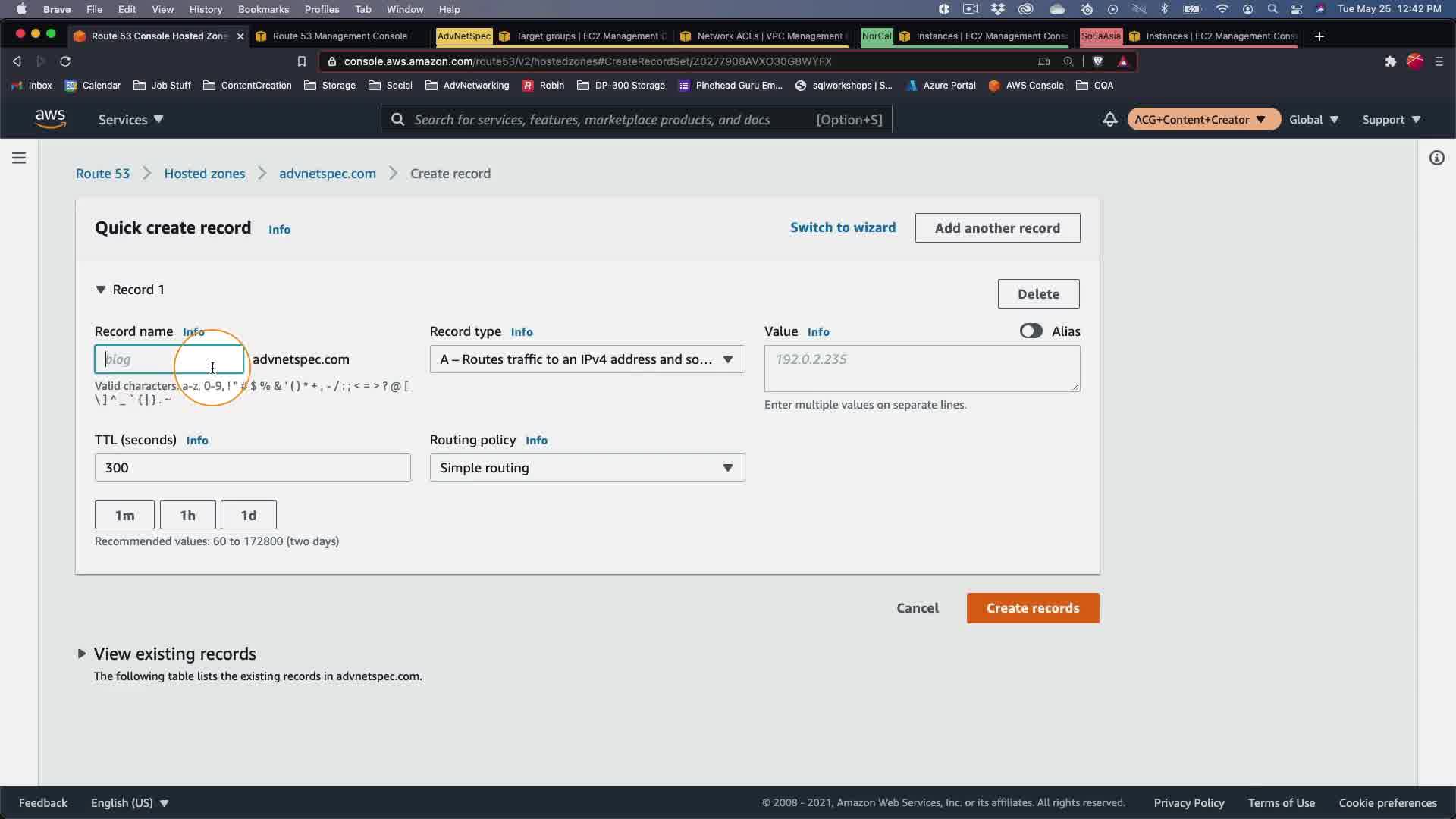Viewport: 1456px width, 819px height.
Task: Reload the page with refresh icon
Action: [65, 61]
